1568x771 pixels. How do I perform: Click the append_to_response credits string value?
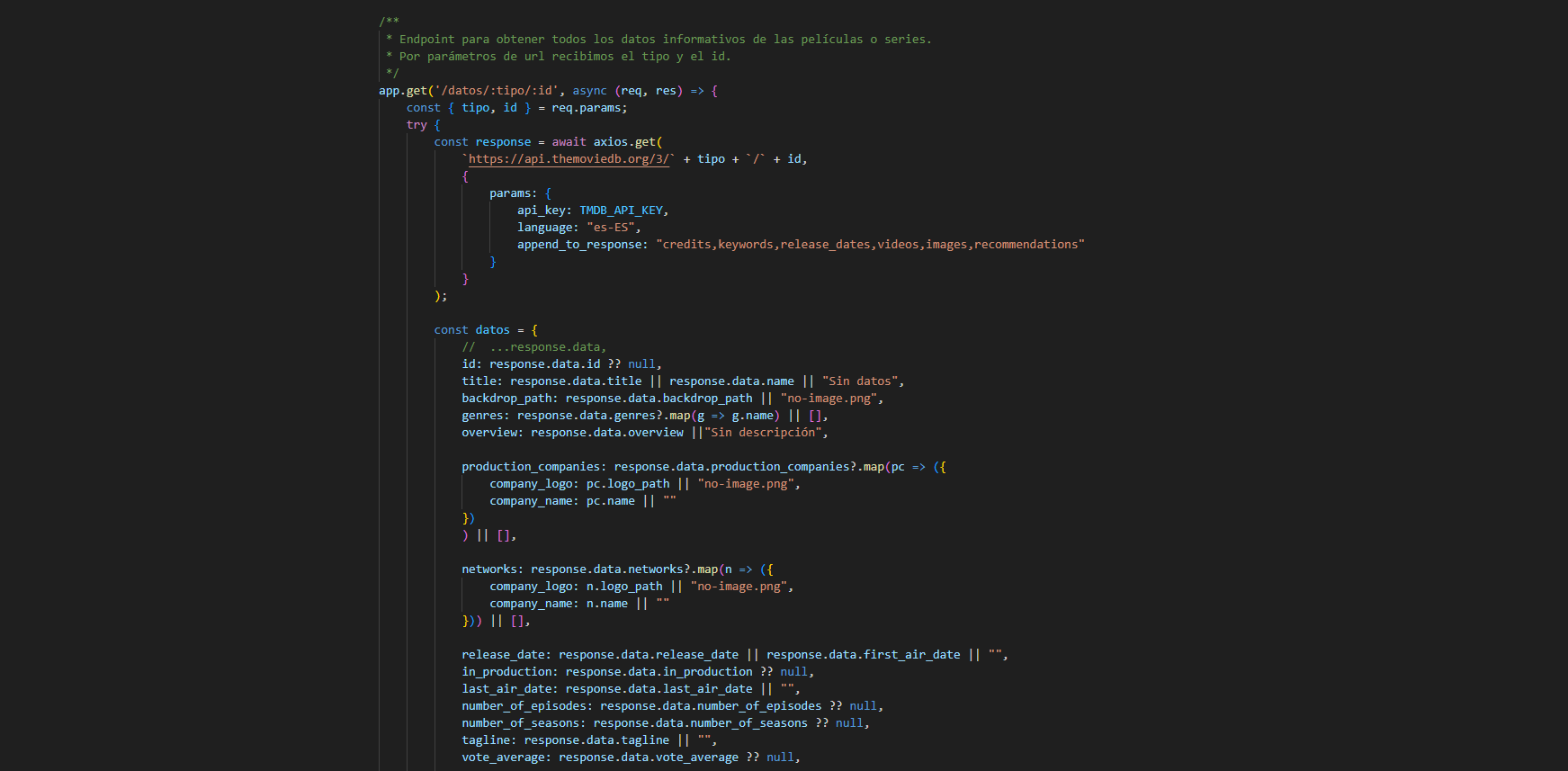(x=870, y=245)
